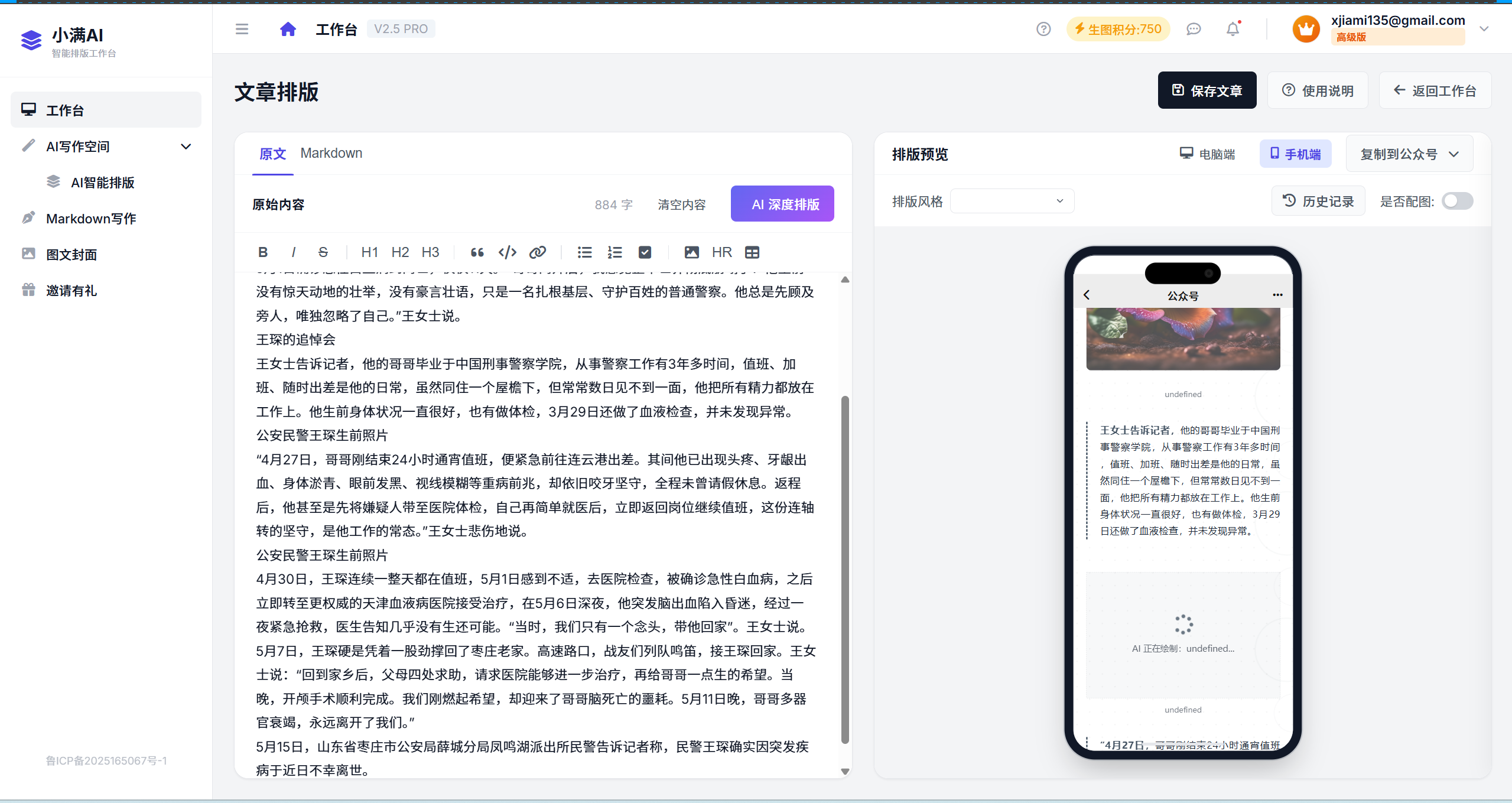Click the 高级版 account badge
The width and height of the screenshot is (1512, 803).
click(x=1397, y=37)
